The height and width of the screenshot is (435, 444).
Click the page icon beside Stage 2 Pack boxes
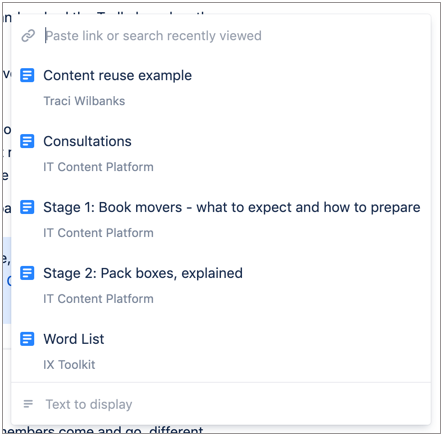(x=27, y=273)
